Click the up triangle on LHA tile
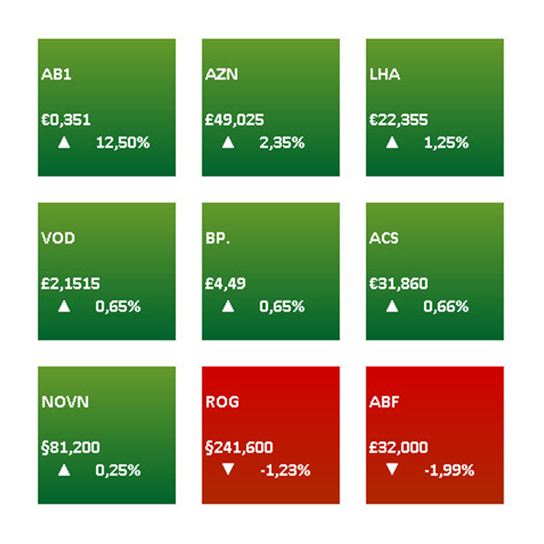544x544 pixels. tap(392, 142)
